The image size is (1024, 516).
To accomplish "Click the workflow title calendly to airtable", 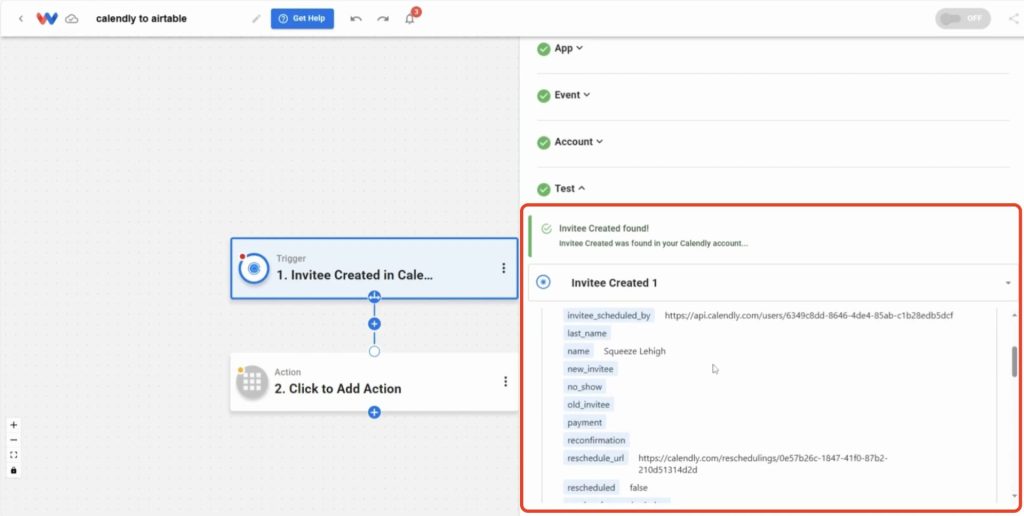I will click(141, 18).
